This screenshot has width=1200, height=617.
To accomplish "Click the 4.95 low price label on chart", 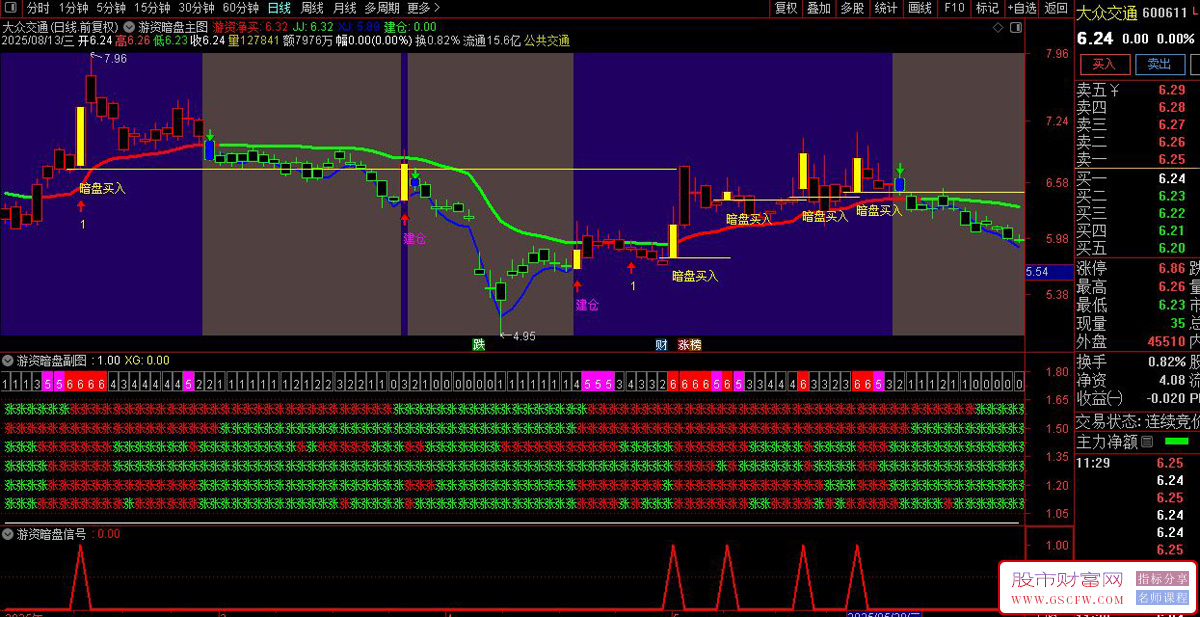I will point(523,336).
